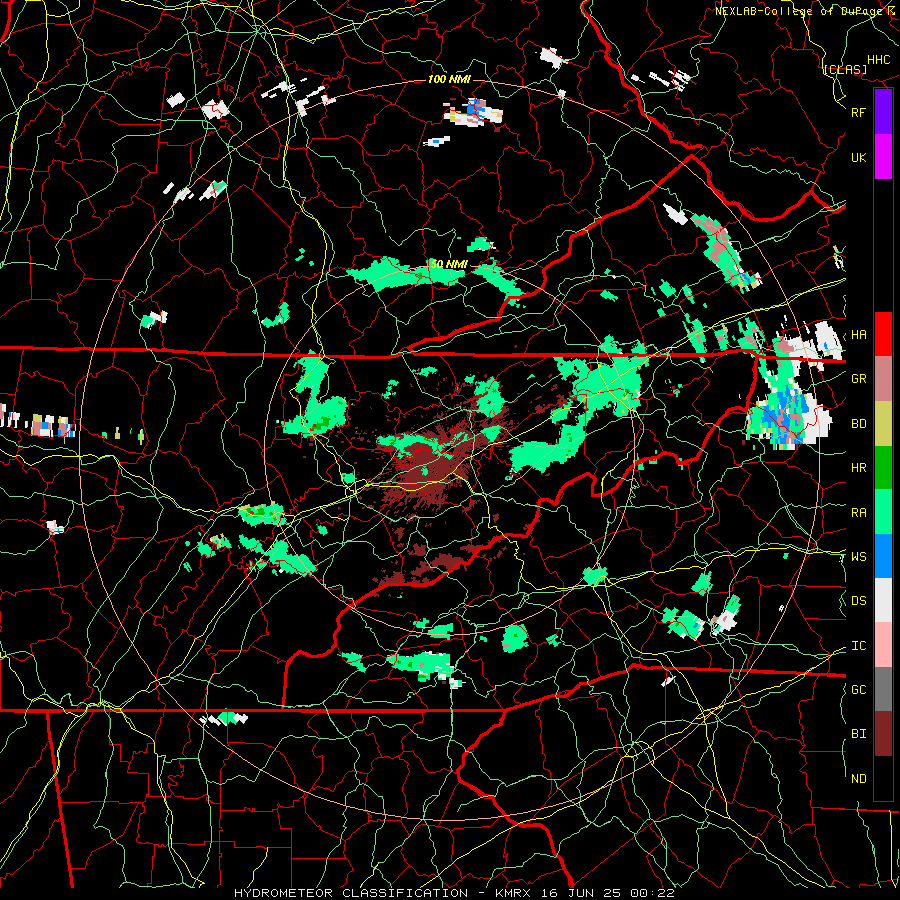This screenshot has width=900, height=900.
Task: Click the purple RF legend color swatch
Action: tap(883, 112)
